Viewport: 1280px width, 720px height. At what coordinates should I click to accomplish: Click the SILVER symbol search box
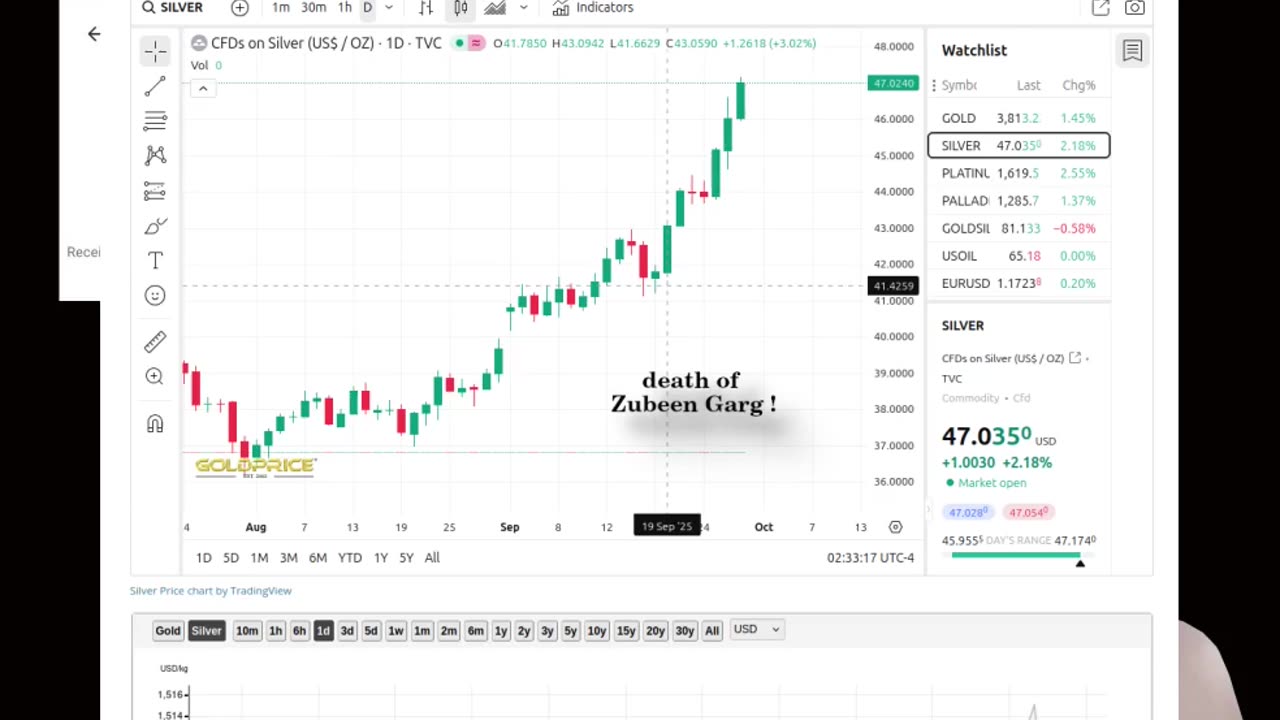[172, 8]
